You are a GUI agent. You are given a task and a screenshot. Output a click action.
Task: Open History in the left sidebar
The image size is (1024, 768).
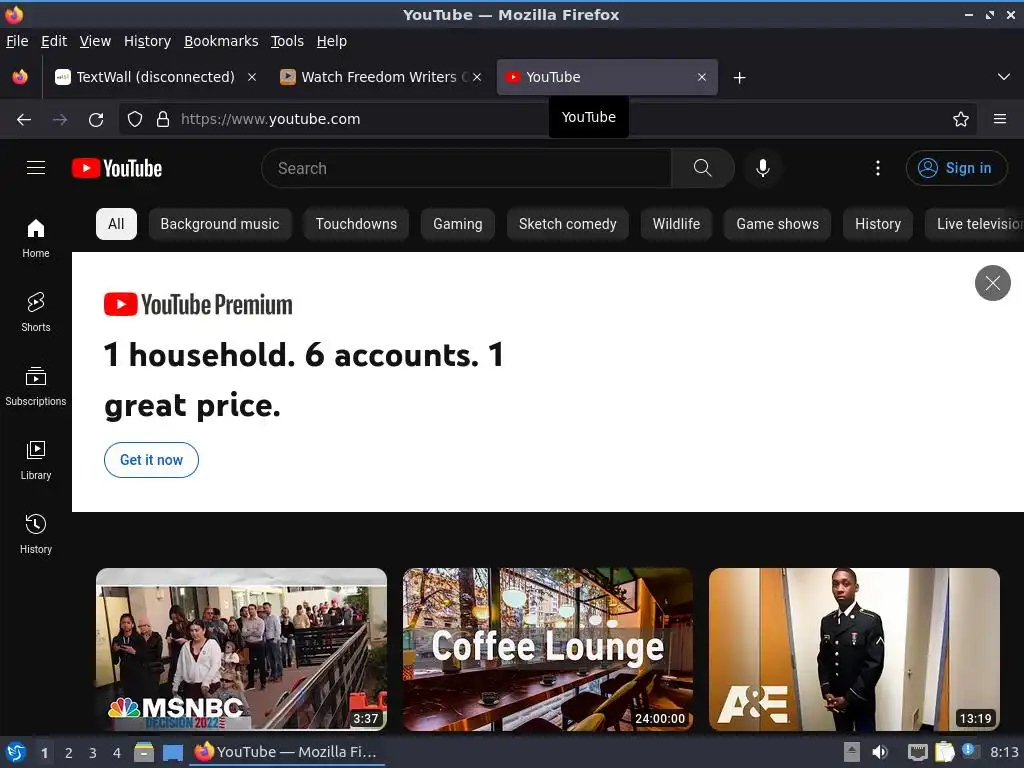pyautogui.click(x=36, y=534)
